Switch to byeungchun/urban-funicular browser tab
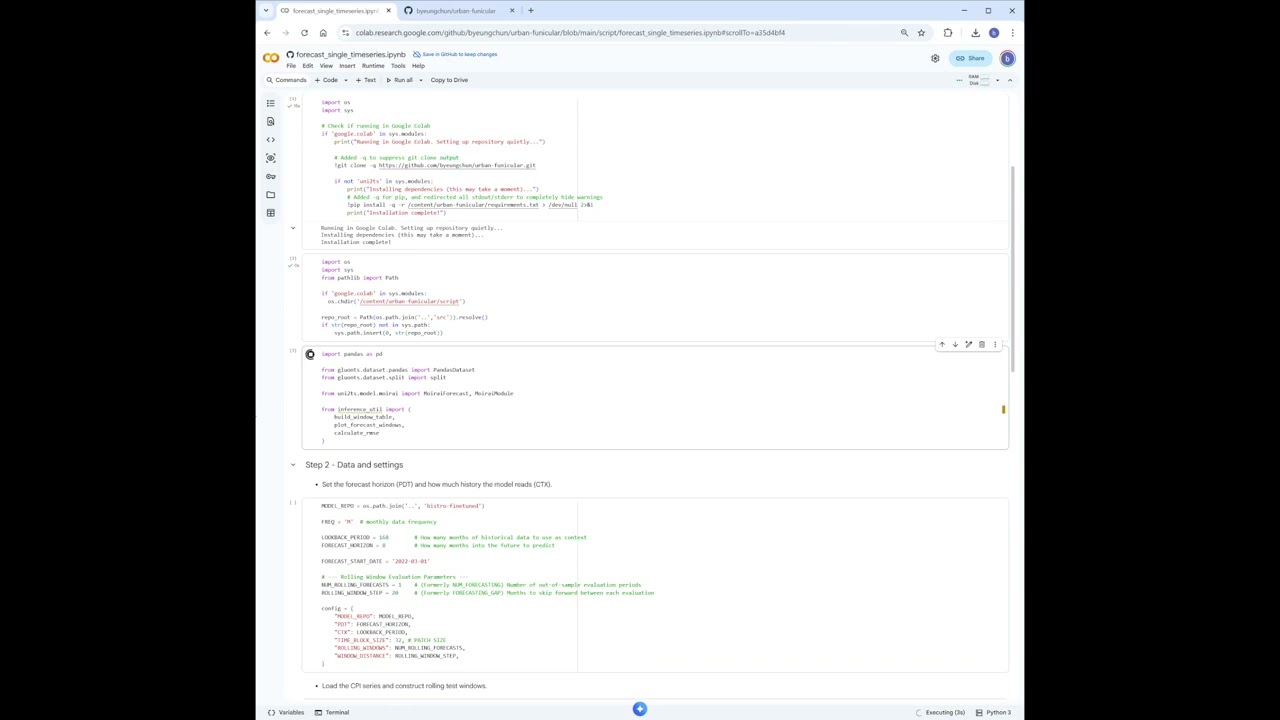The height and width of the screenshot is (720, 1280). coord(456,11)
